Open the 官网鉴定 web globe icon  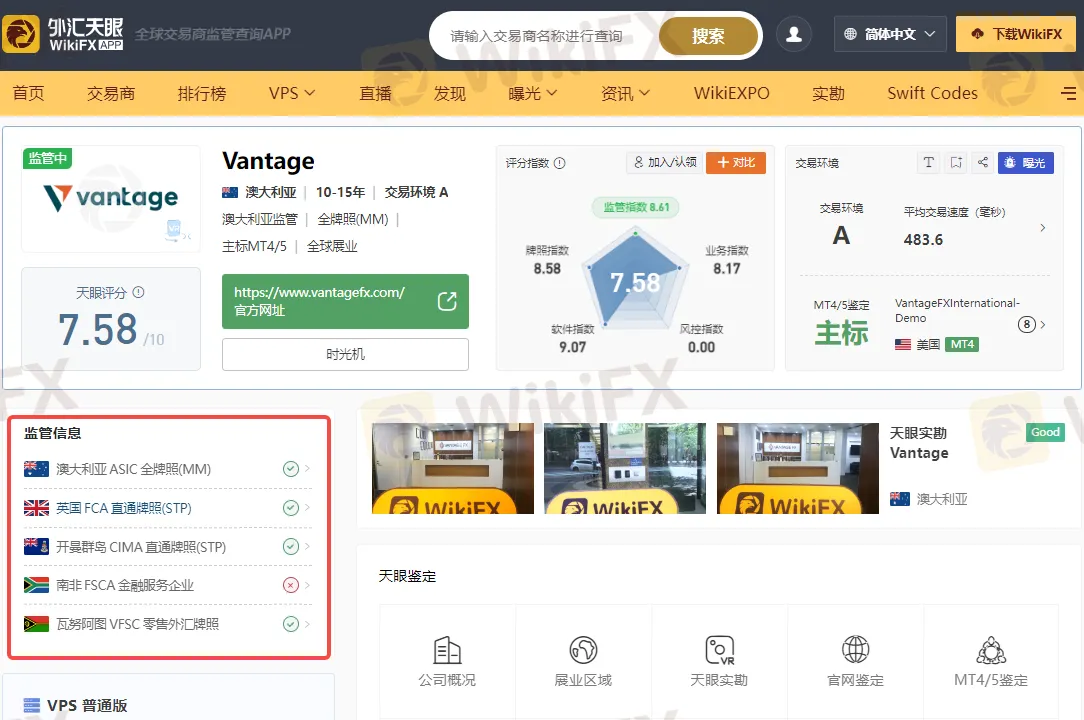pyautogui.click(x=855, y=650)
